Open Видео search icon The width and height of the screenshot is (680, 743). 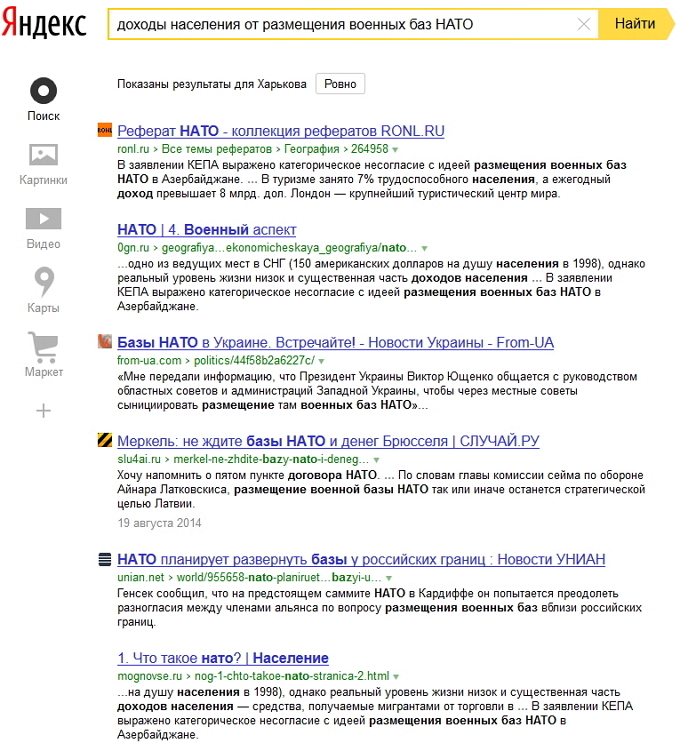tap(44, 218)
